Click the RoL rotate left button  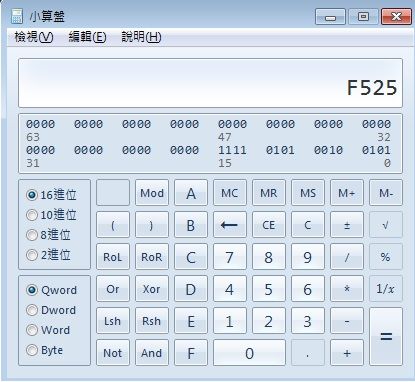(x=113, y=257)
